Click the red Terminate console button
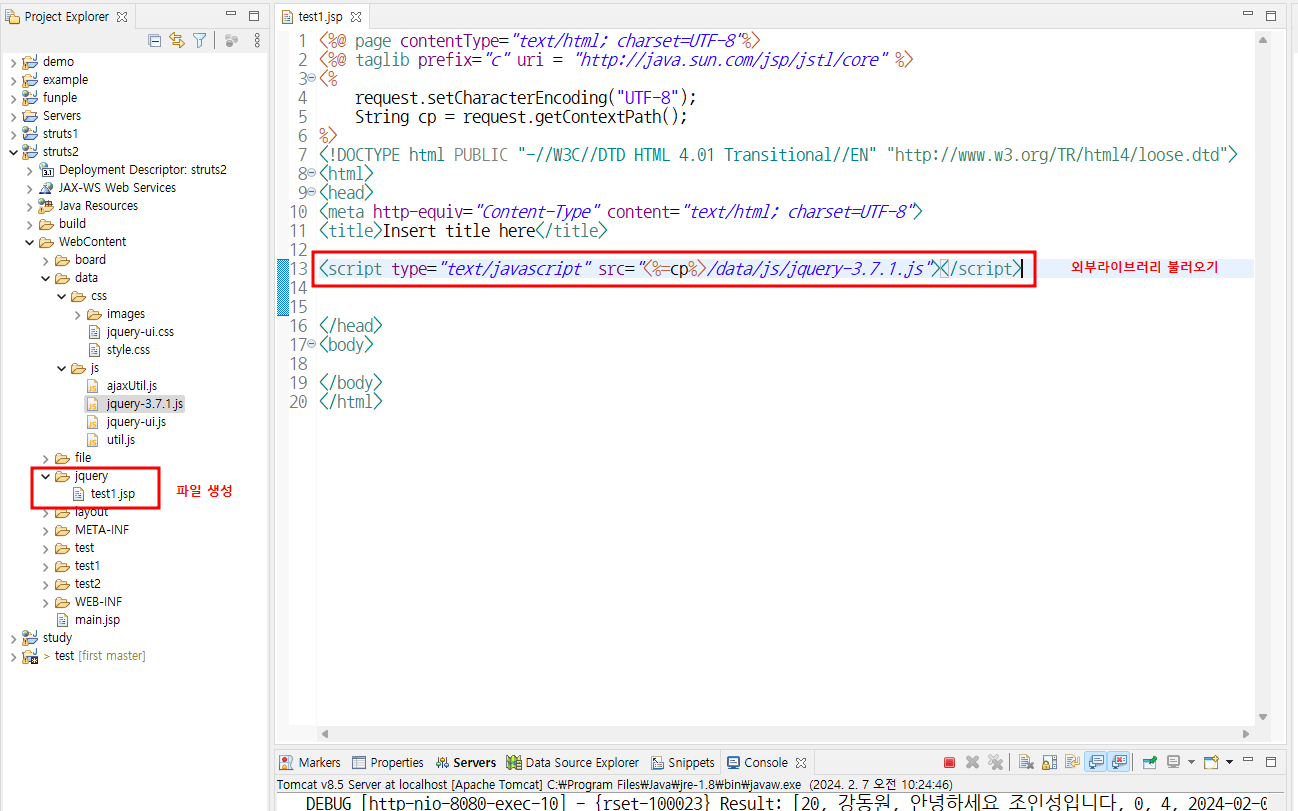This screenshot has width=1298, height=811. (950, 762)
